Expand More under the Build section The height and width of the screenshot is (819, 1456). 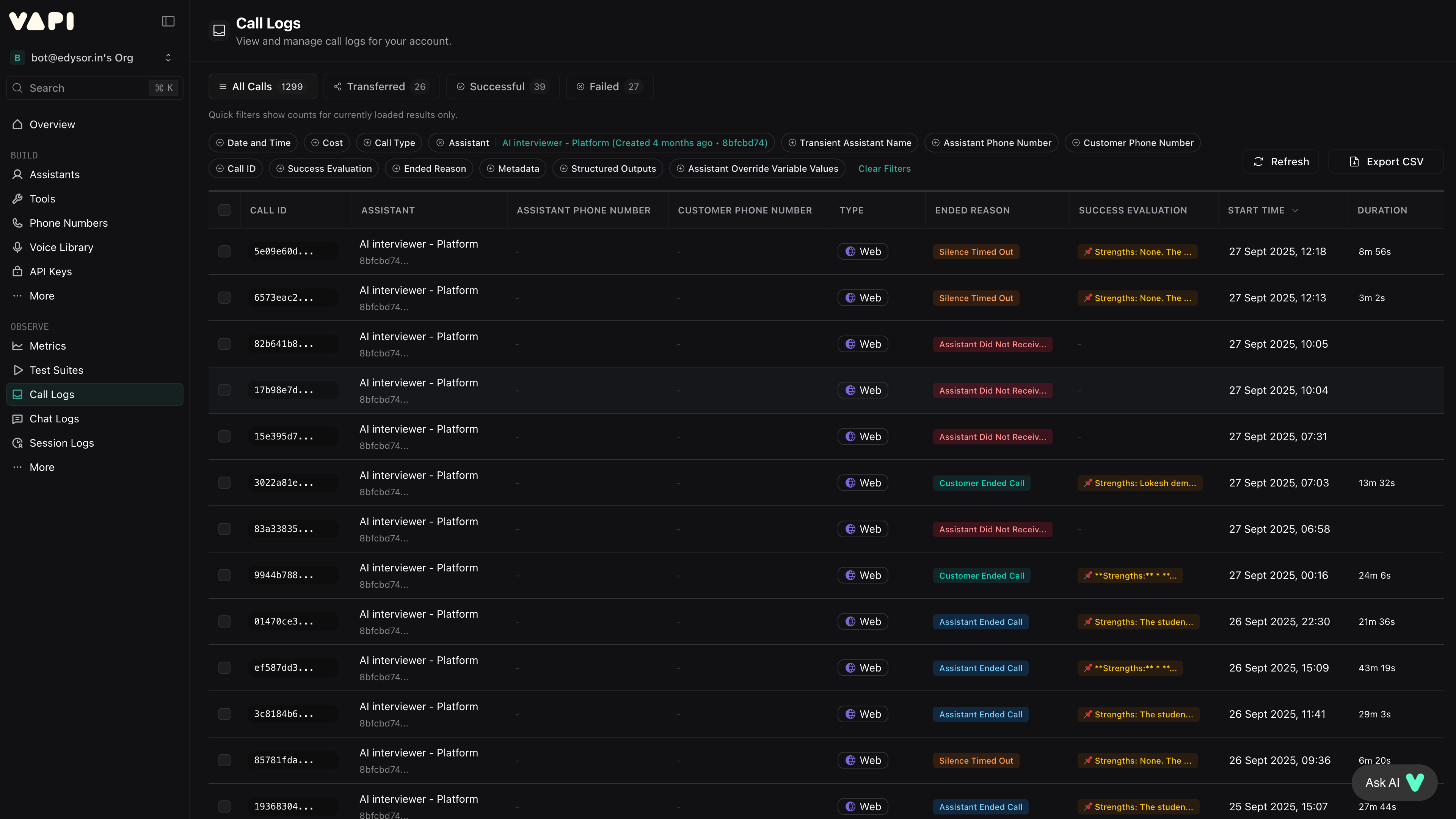pos(42,296)
